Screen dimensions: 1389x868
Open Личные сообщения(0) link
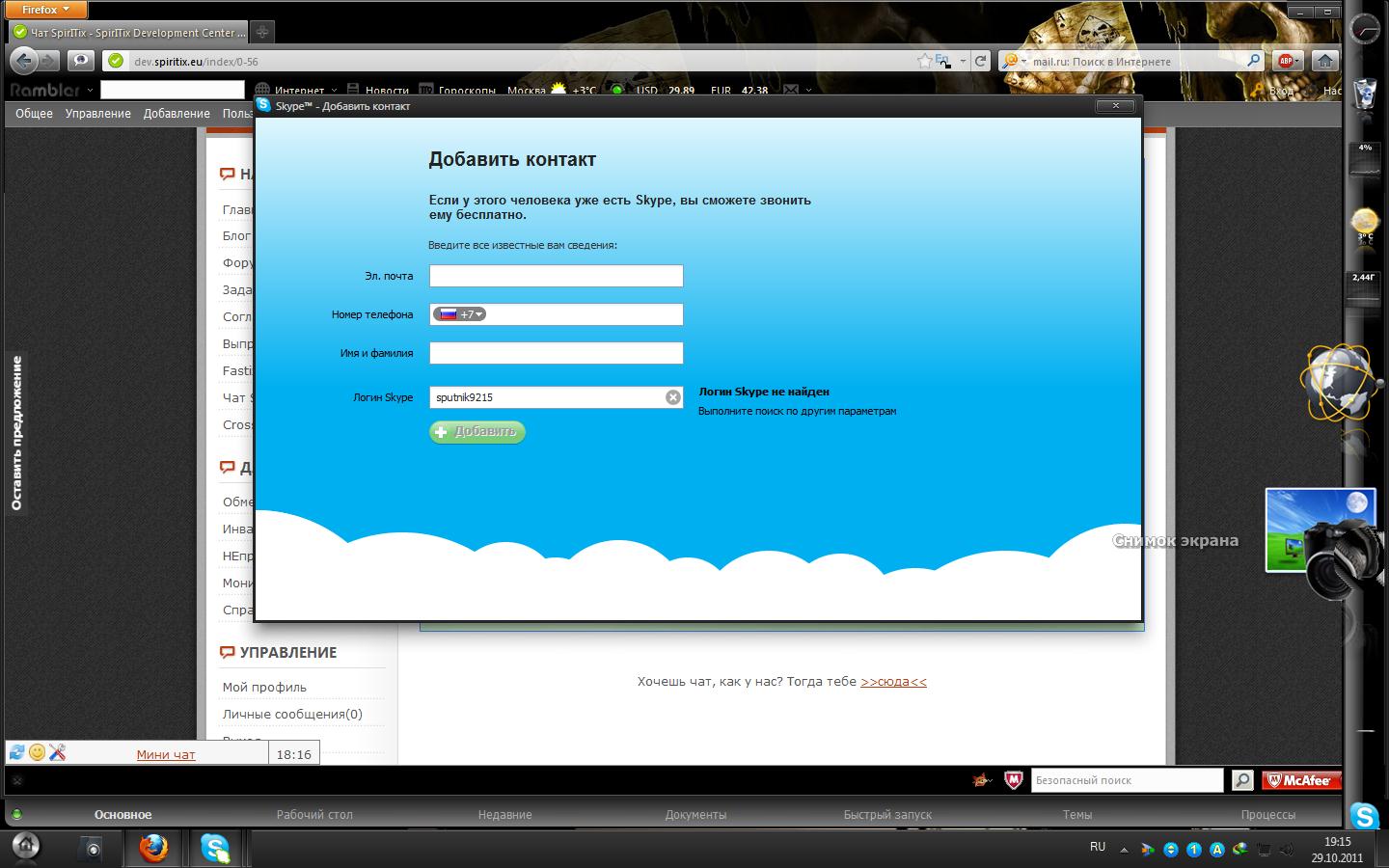[292, 715]
